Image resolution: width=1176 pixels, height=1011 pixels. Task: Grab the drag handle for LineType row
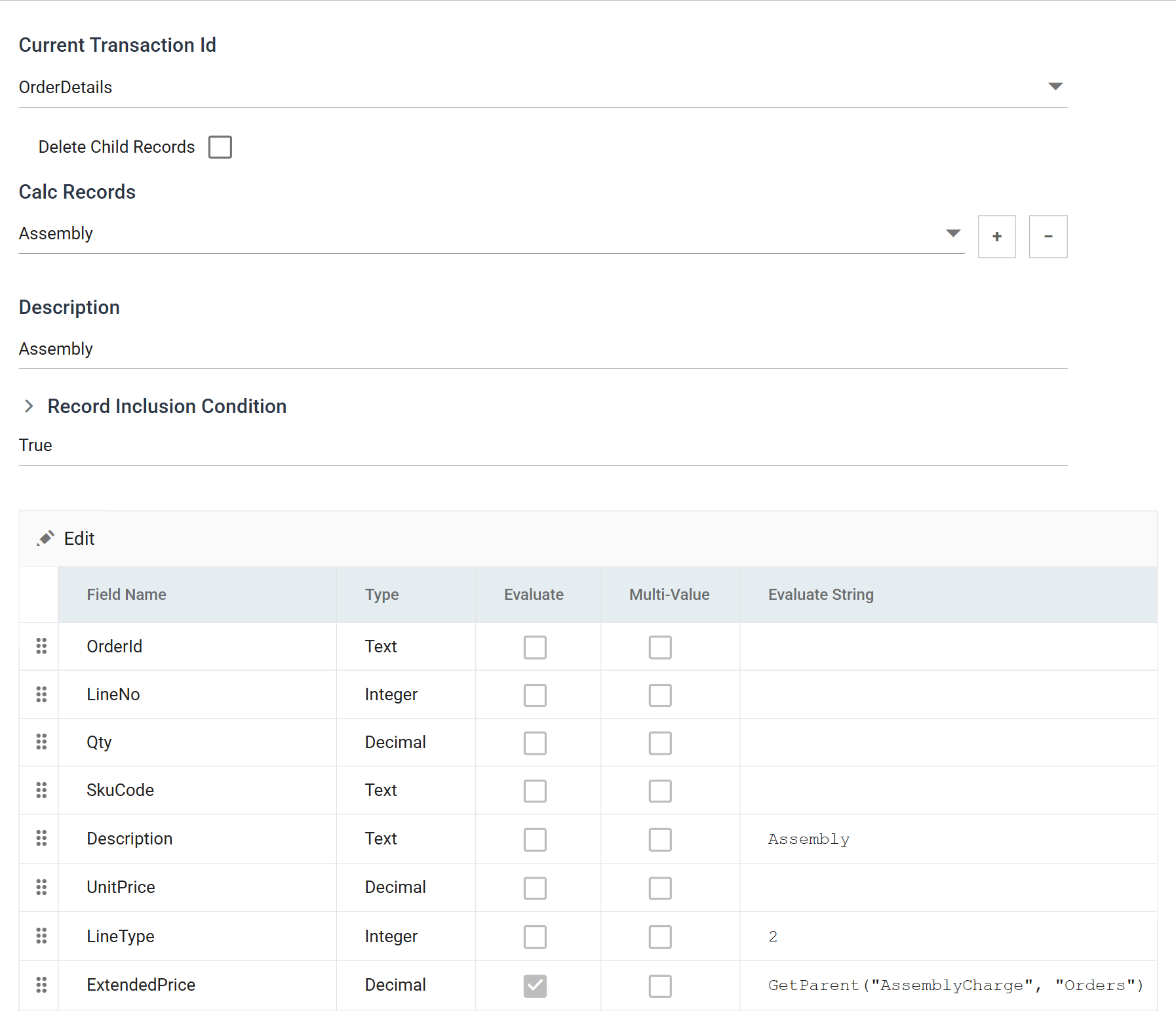[41, 936]
